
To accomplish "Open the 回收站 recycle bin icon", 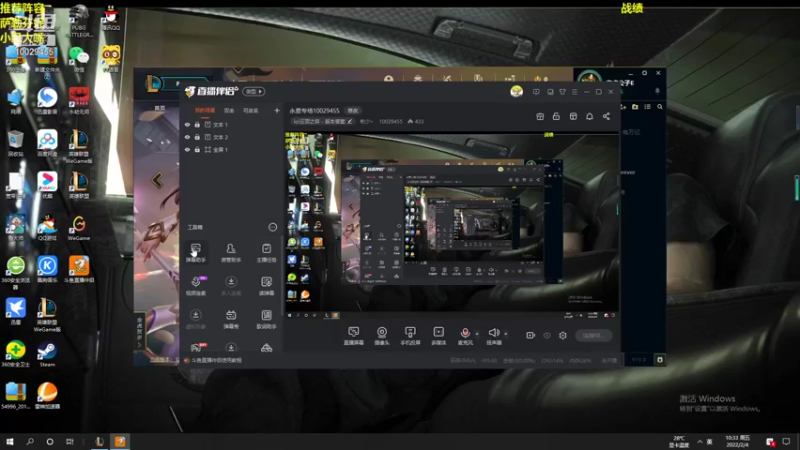I will click(15, 143).
